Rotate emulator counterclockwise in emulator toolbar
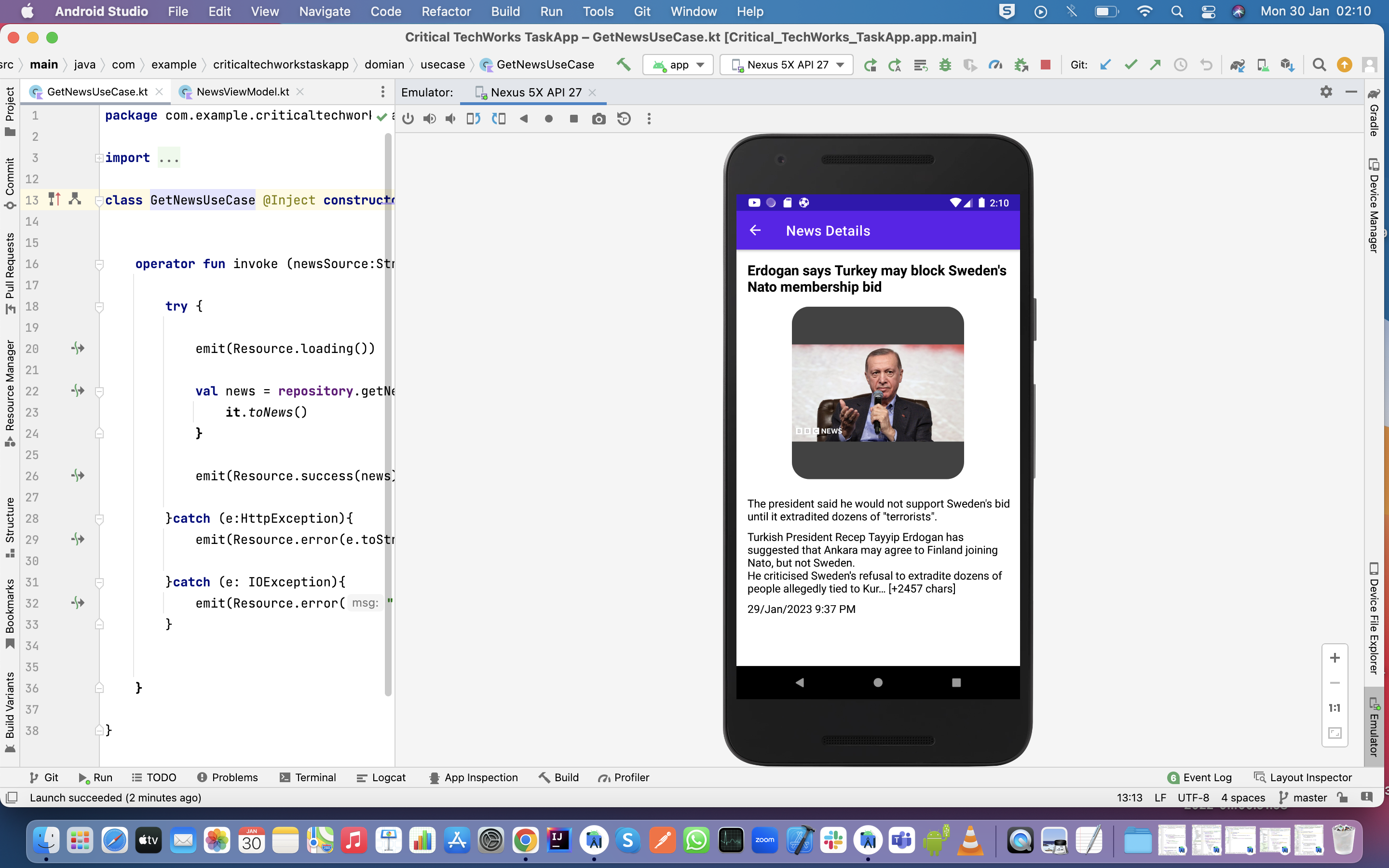 tap(473, 119)
